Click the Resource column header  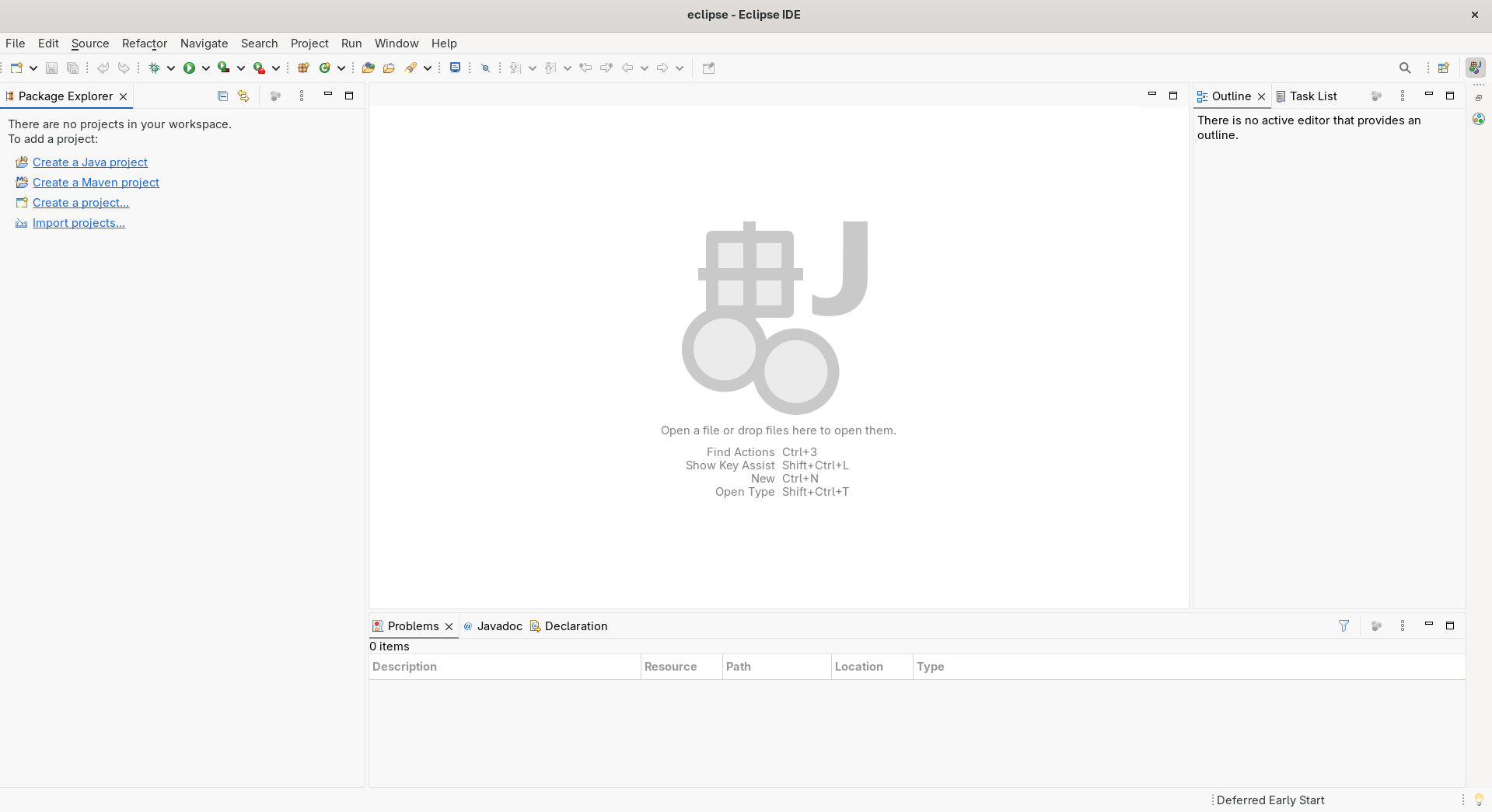point(682,667)
